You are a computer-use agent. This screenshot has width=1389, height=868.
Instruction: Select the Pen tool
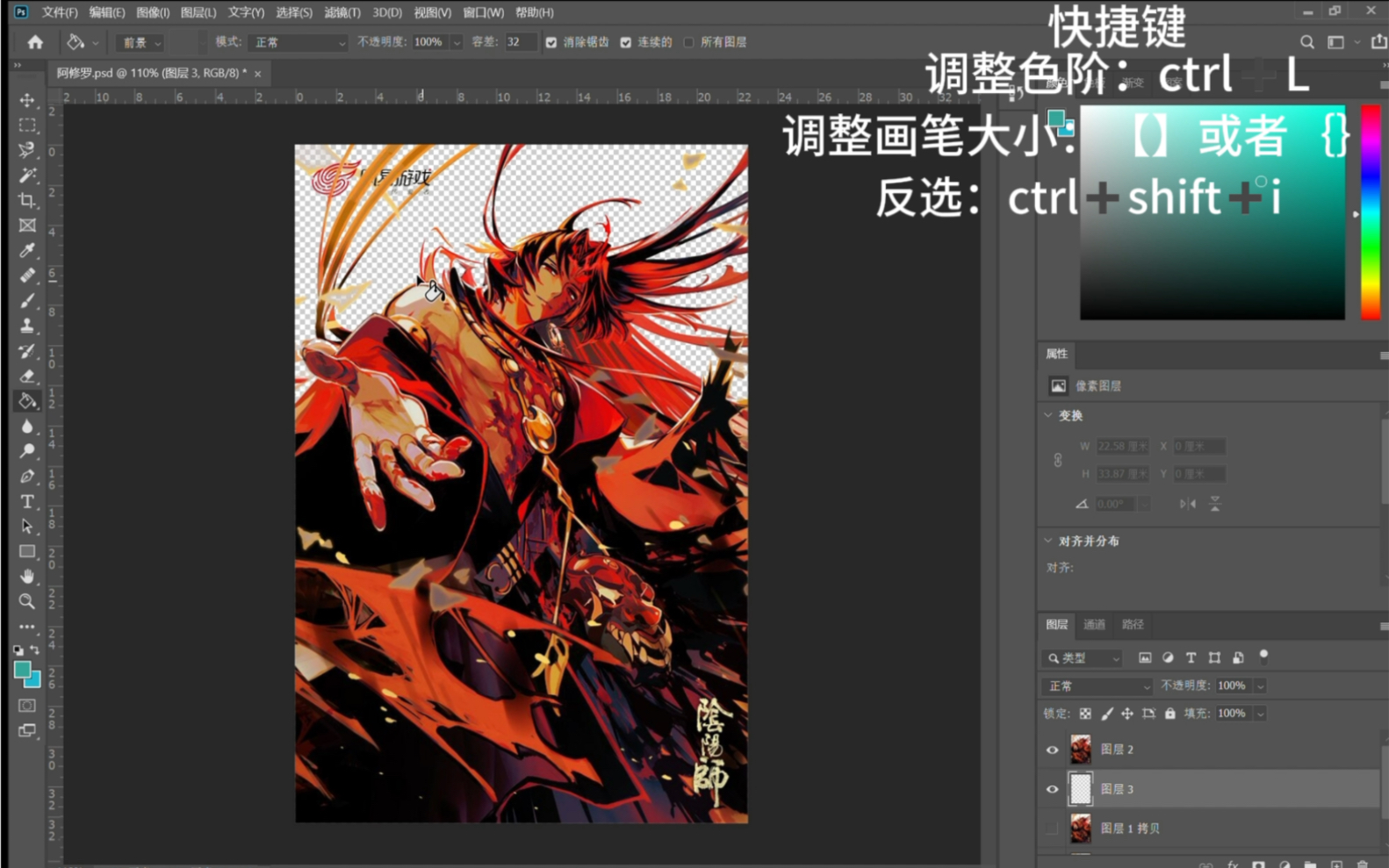click(27, 477)
